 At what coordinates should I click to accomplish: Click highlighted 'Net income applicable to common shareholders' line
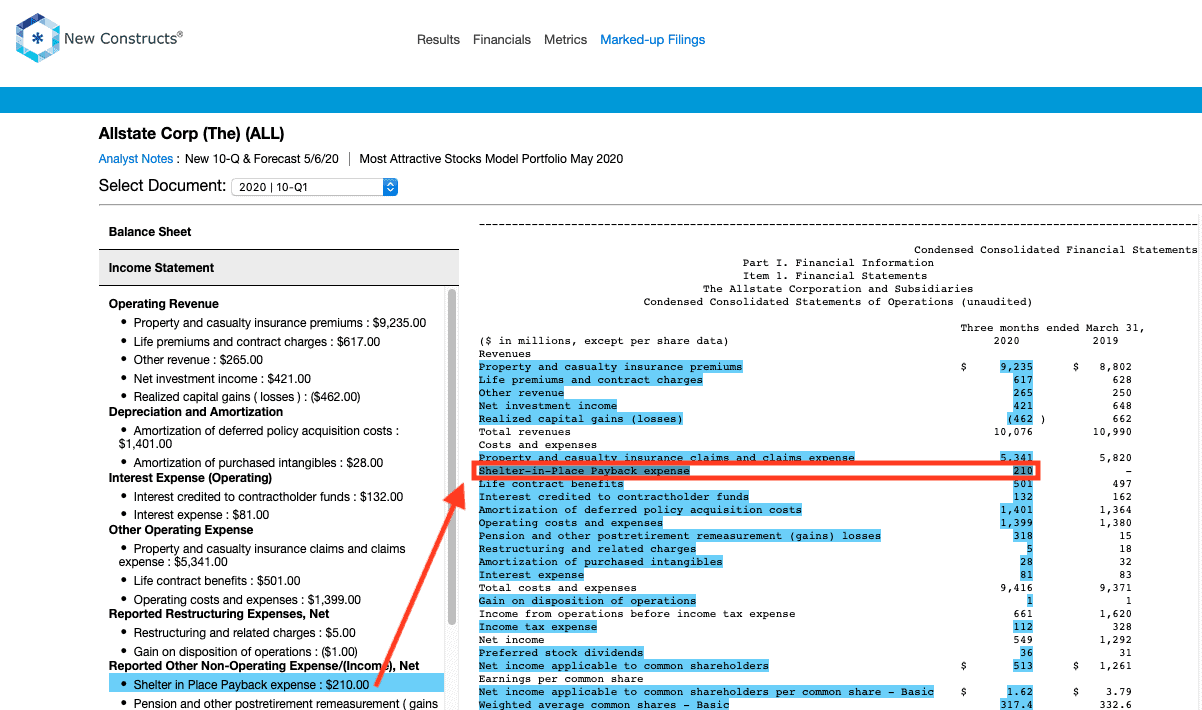click(x=623, y=666)
